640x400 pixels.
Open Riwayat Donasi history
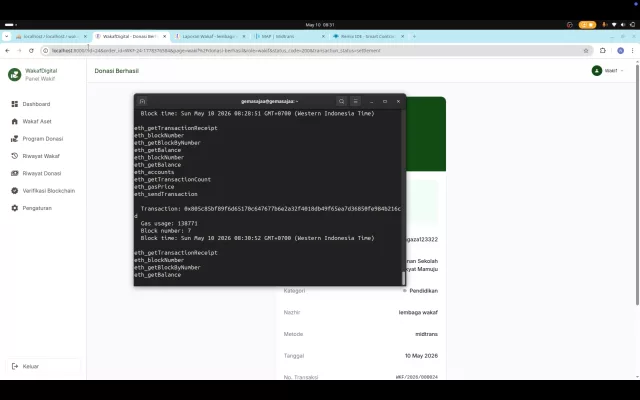point(42,173)
